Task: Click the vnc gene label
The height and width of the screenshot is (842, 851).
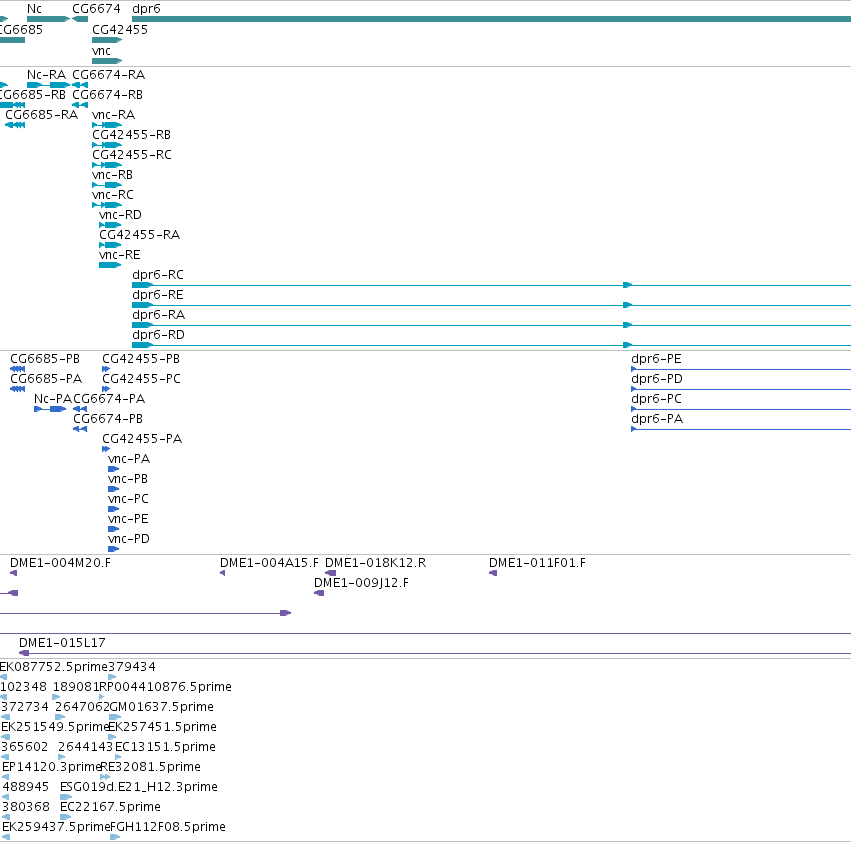Action: coord(101,50)
